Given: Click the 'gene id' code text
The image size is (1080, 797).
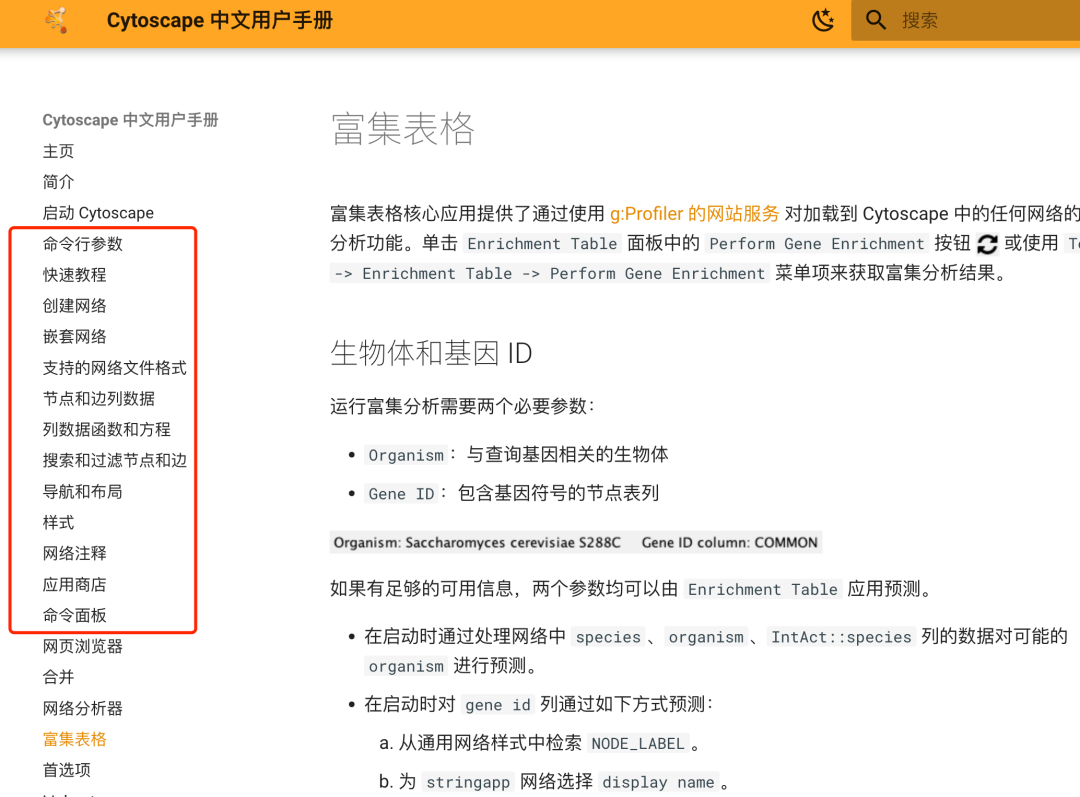Looking at the screenshot, I should (x=497, y=705).
